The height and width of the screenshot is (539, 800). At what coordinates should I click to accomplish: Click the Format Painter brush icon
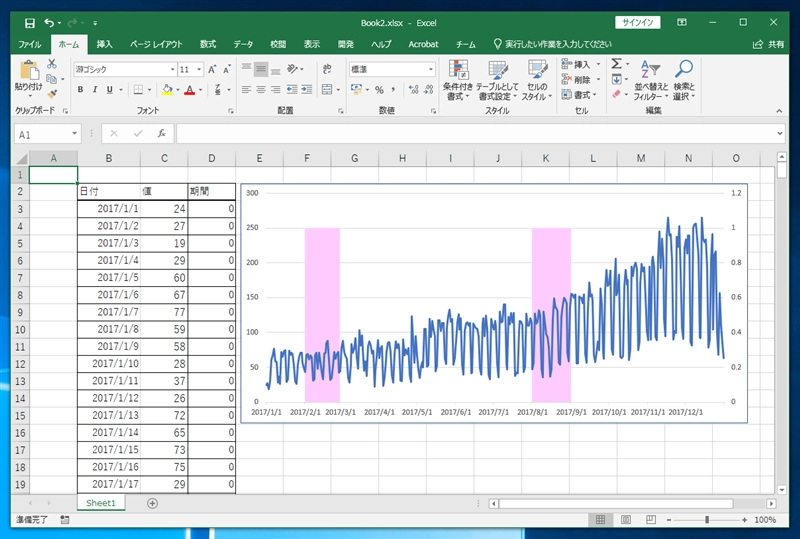click(x=52, y=94)
